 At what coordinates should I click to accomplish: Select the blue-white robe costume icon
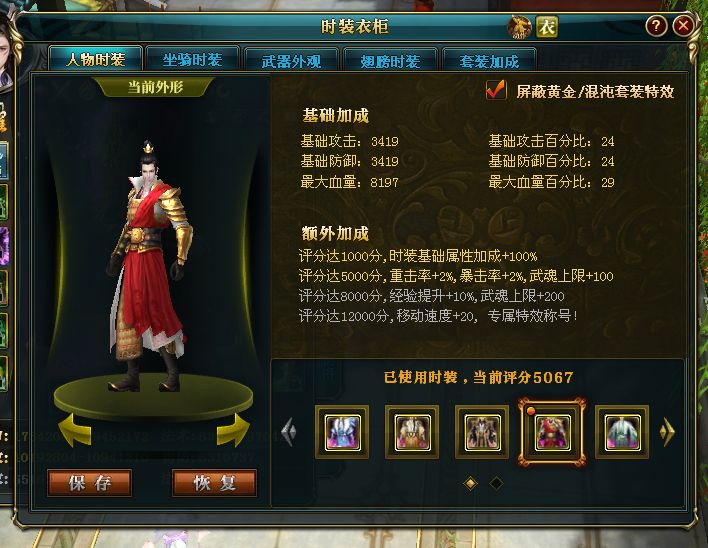(342, 432)
